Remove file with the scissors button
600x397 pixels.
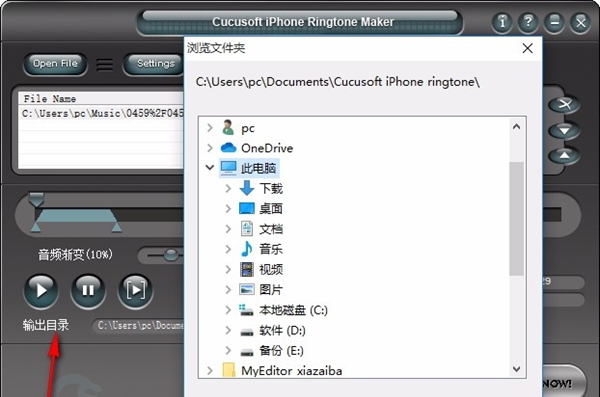564,104
